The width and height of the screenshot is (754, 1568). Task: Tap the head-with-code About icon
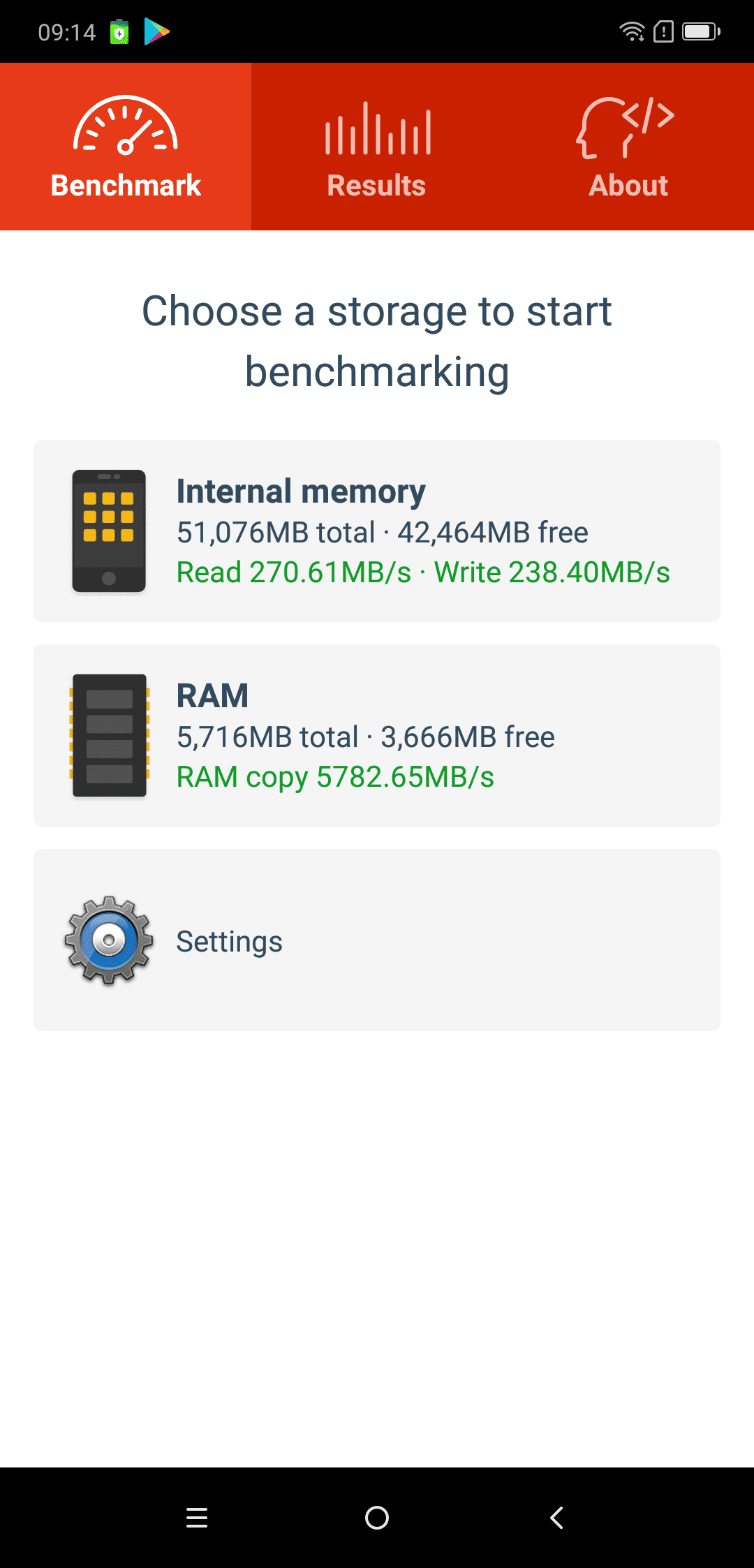(625, 128)
